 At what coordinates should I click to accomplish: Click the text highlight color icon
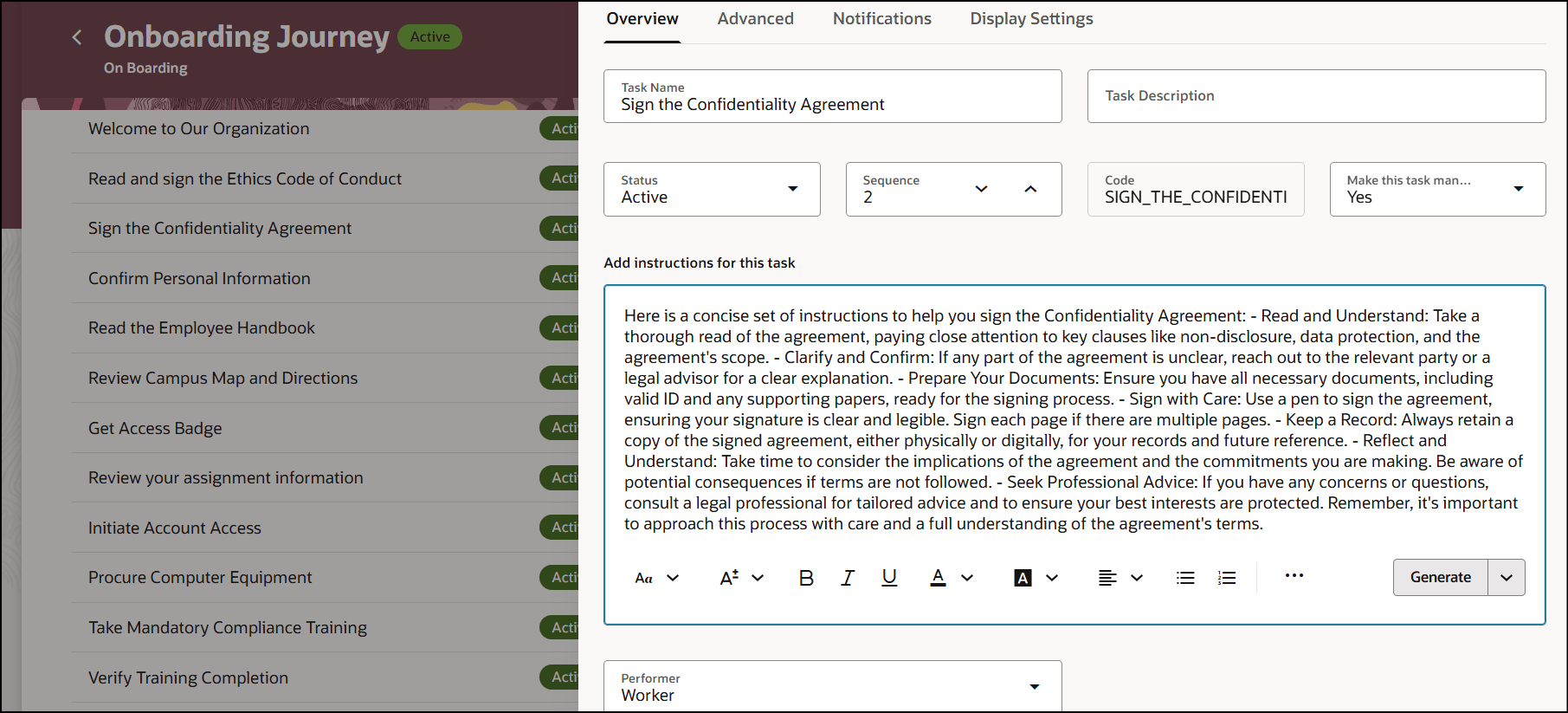pyautogui.click(x=1023, y=578)
